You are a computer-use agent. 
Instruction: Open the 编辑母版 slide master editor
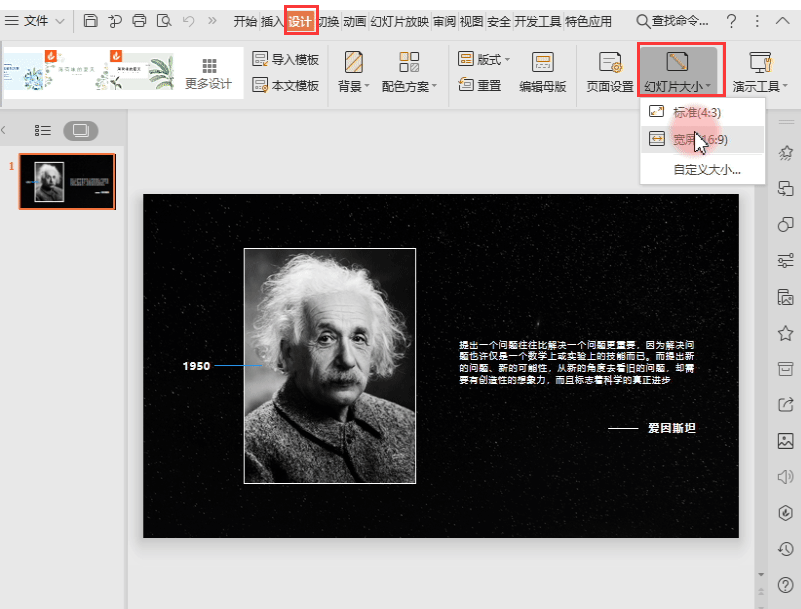pos(542,72)
